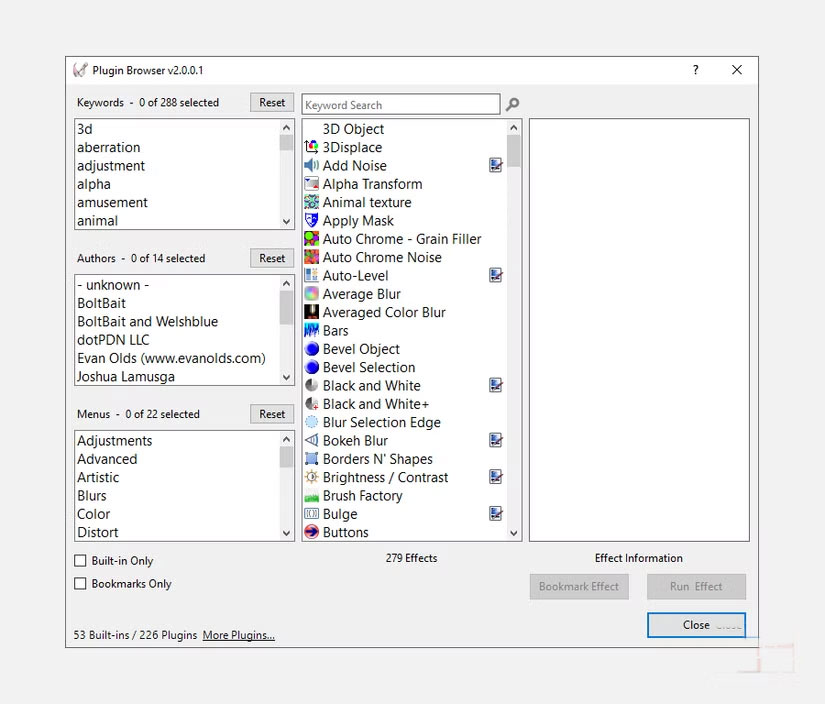Select the Bulge effect icon
825x704 pixels.
(x=309, y=514)
